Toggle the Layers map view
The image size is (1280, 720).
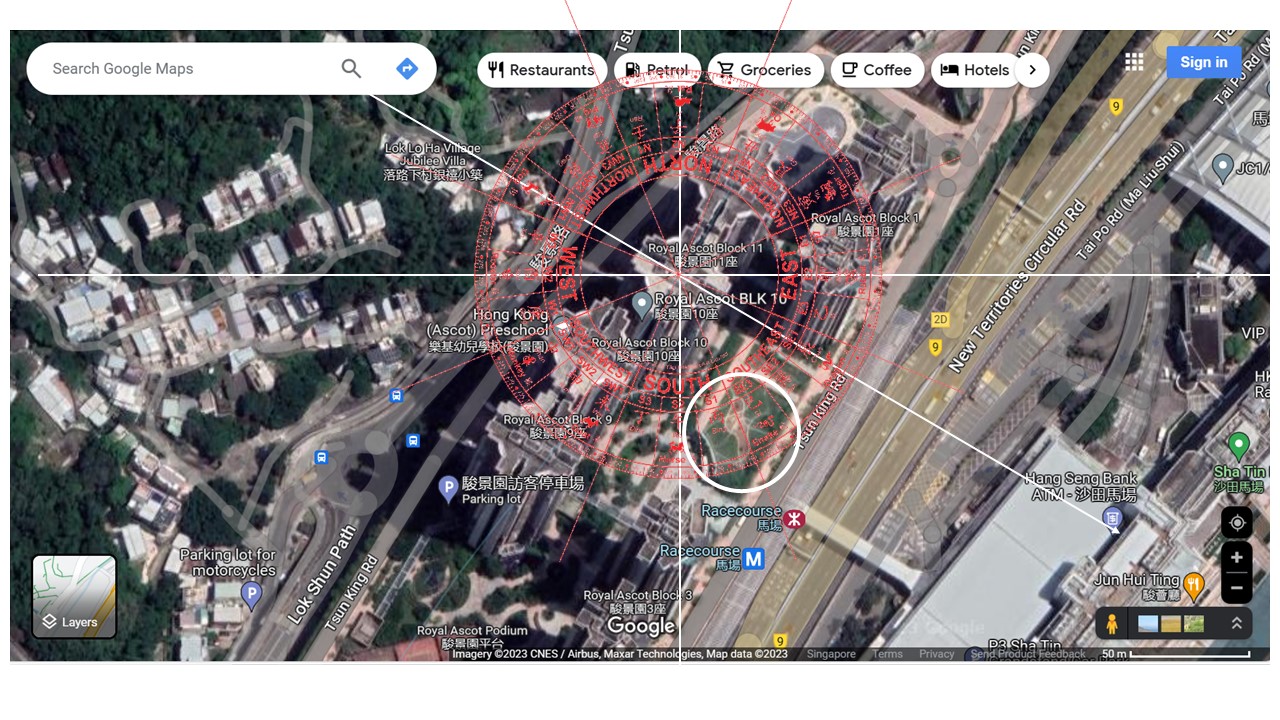tap(75, 597)
